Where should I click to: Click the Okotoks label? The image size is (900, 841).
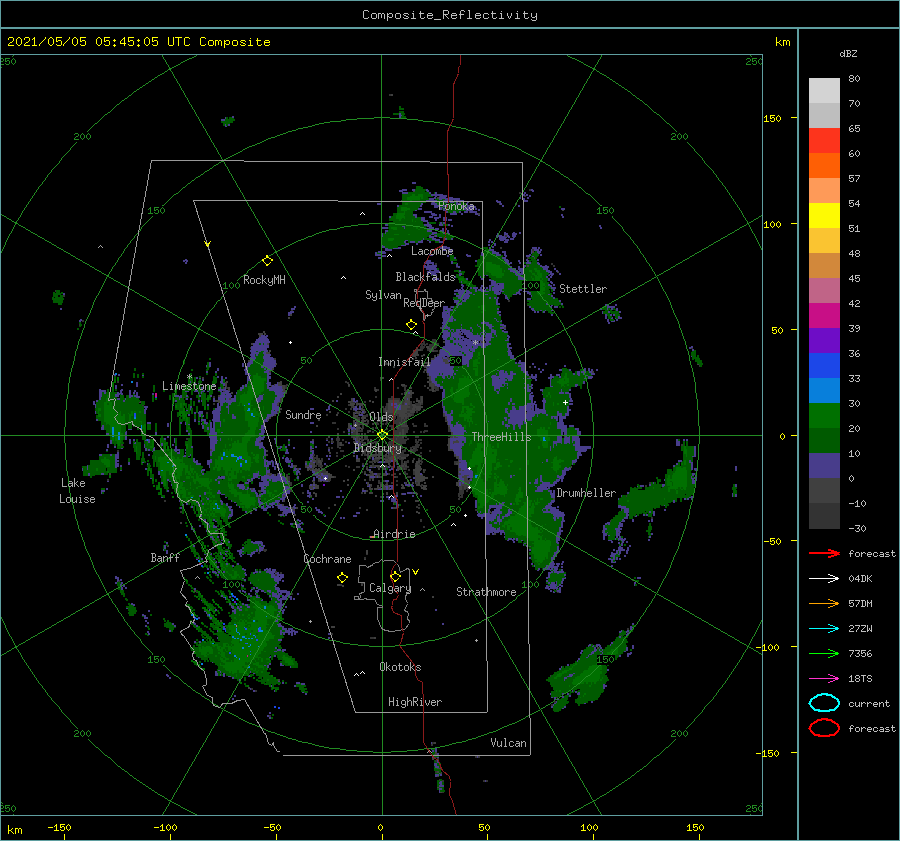[x=400, y=667]
